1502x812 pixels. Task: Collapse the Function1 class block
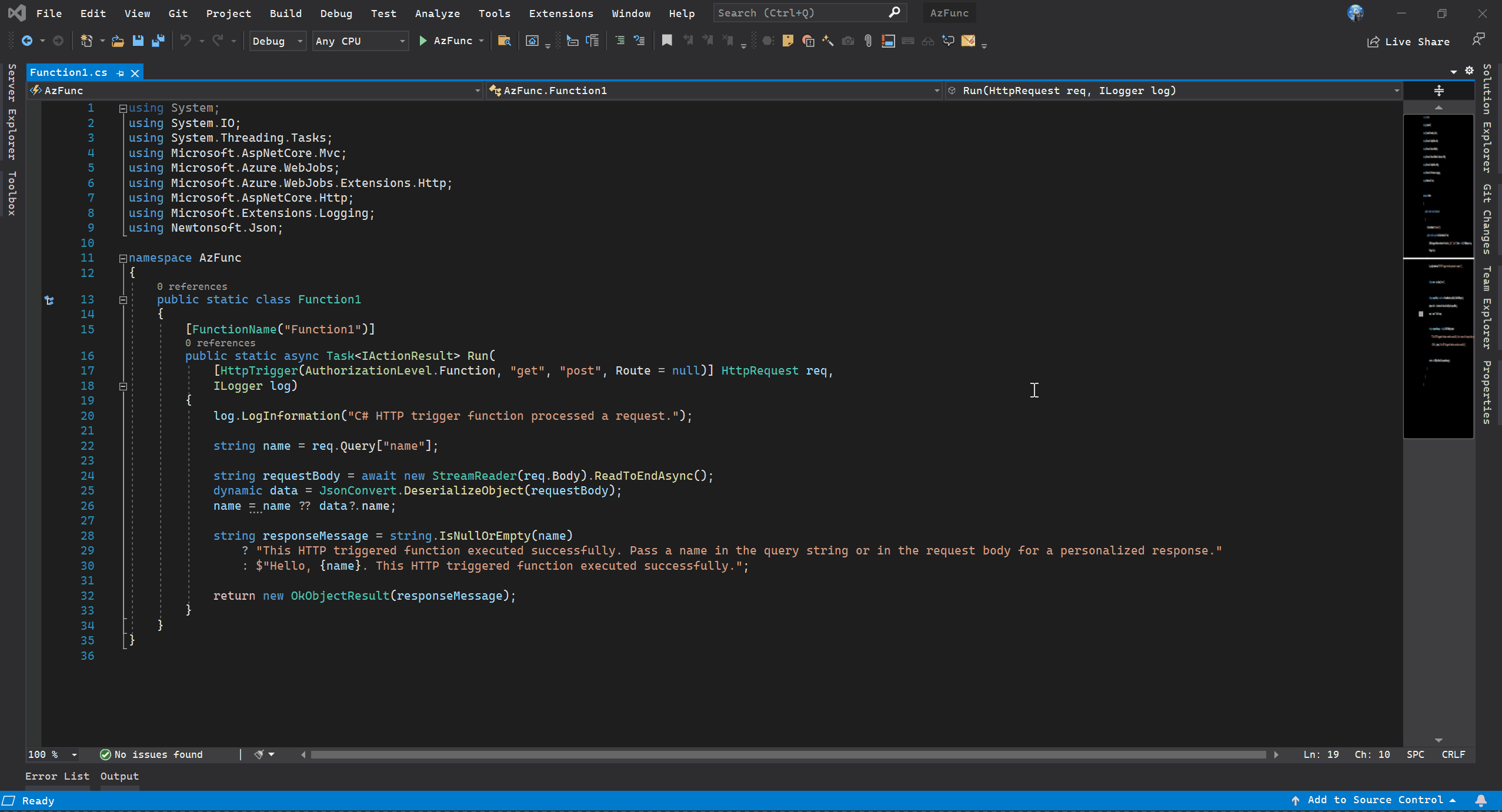click(x=123, y=300)
